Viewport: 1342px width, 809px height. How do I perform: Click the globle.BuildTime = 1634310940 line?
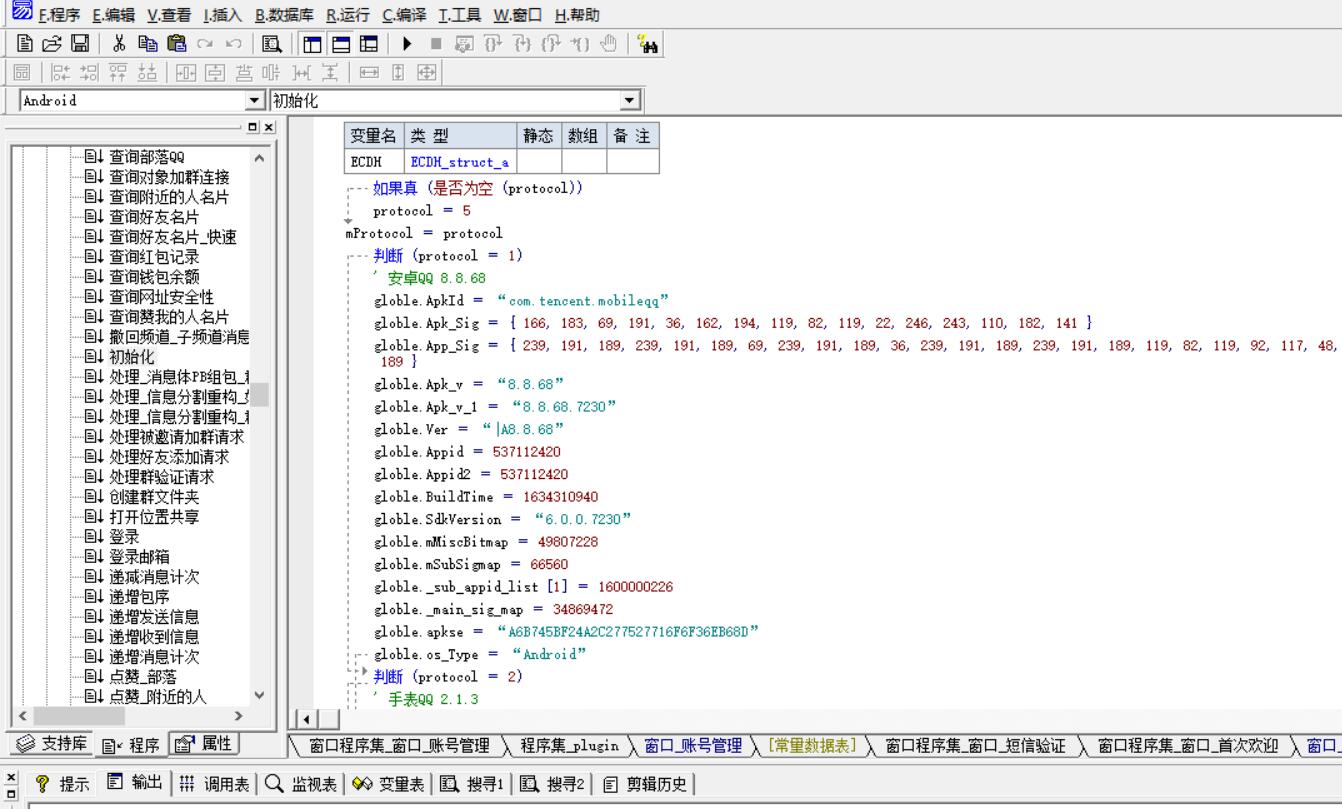(486, 497)
